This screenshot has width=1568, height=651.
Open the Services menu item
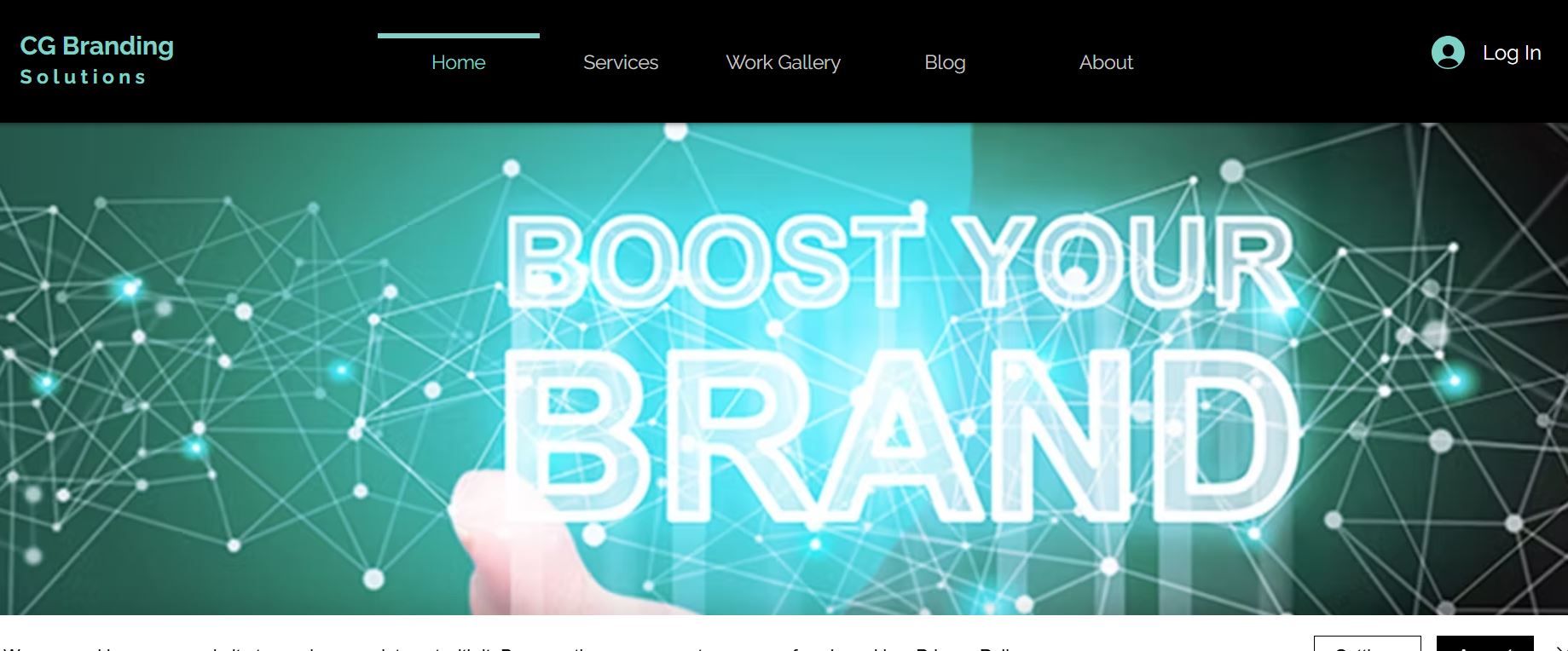pyautogui.click(x=621, y=62)
